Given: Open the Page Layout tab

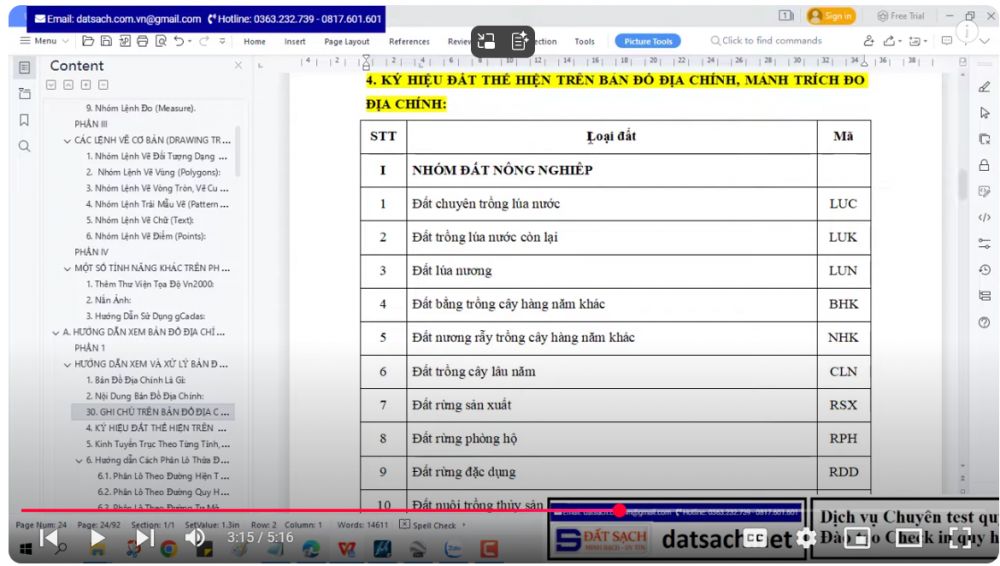Looking at the screenshot, I should click(x=346, y=41).
